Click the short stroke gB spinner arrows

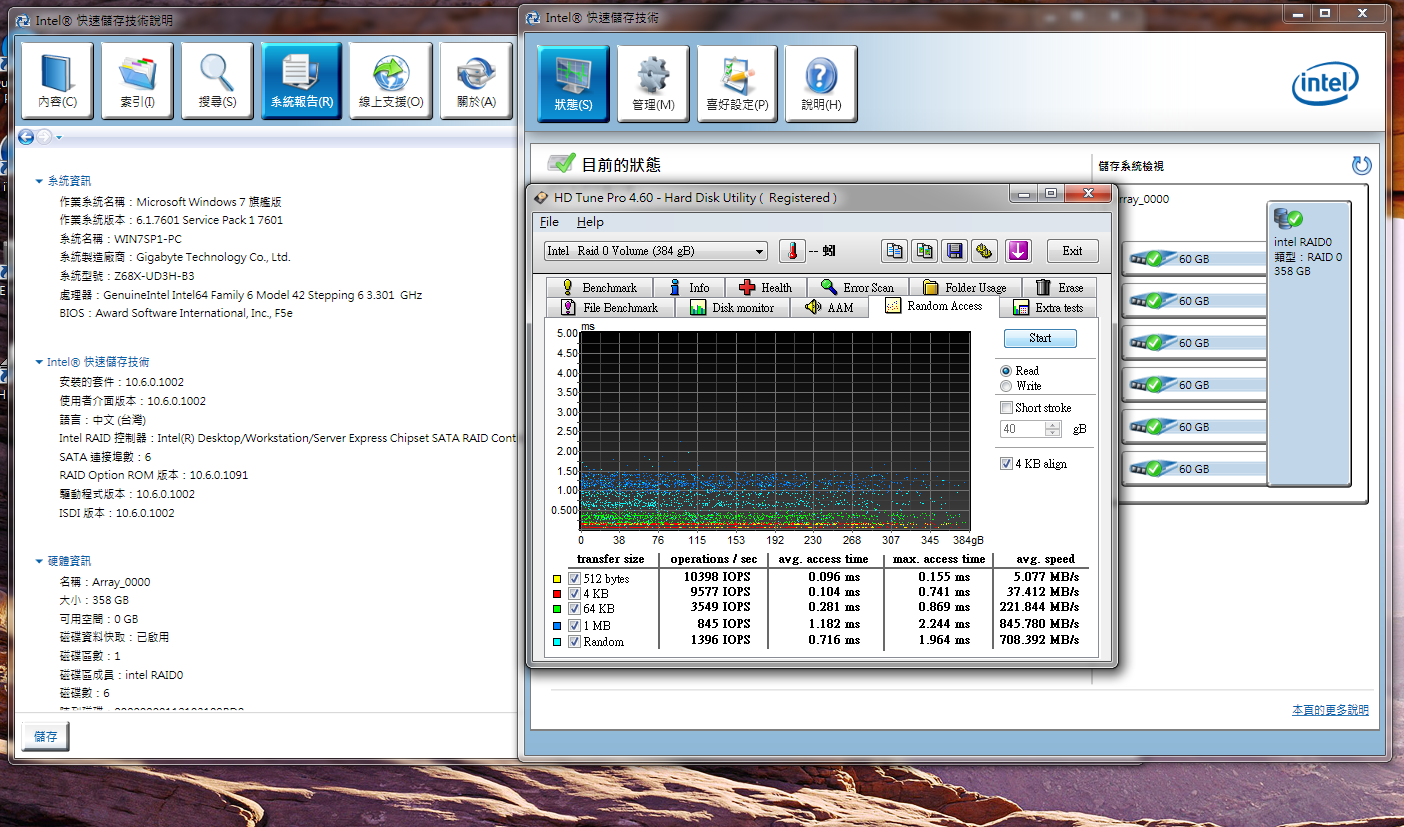tap(1052, 429)
